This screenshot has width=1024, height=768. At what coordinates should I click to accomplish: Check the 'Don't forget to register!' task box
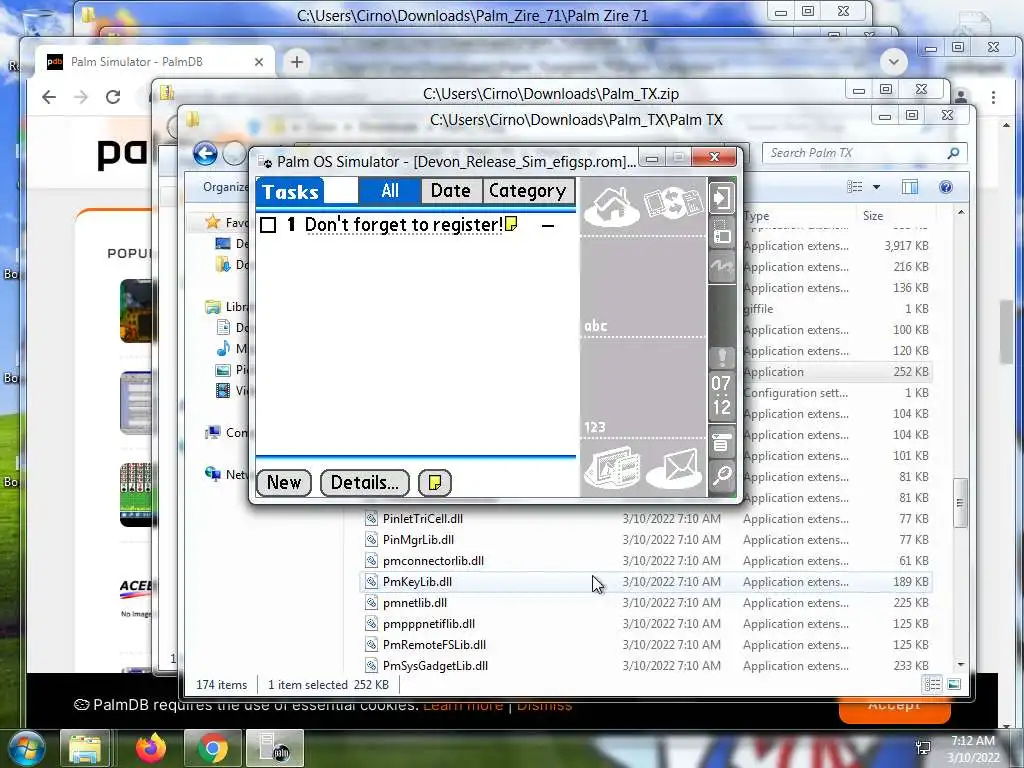pyautogui.click(x=268, y=225)
